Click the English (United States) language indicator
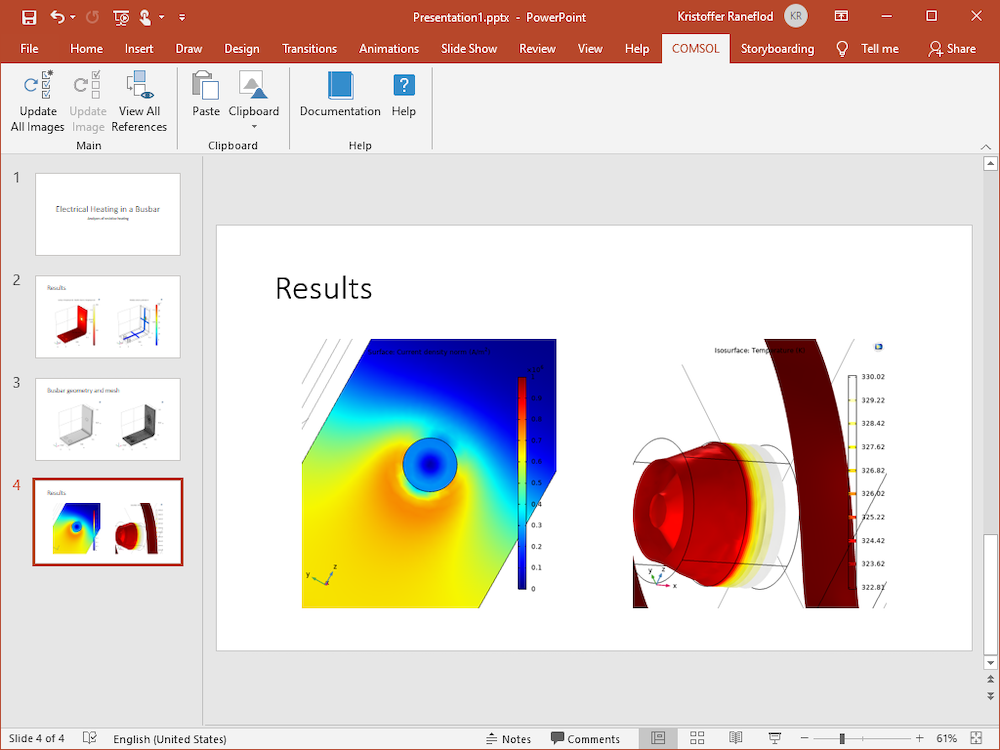This screenshot has height=750, width=1000. coord(170,739)
